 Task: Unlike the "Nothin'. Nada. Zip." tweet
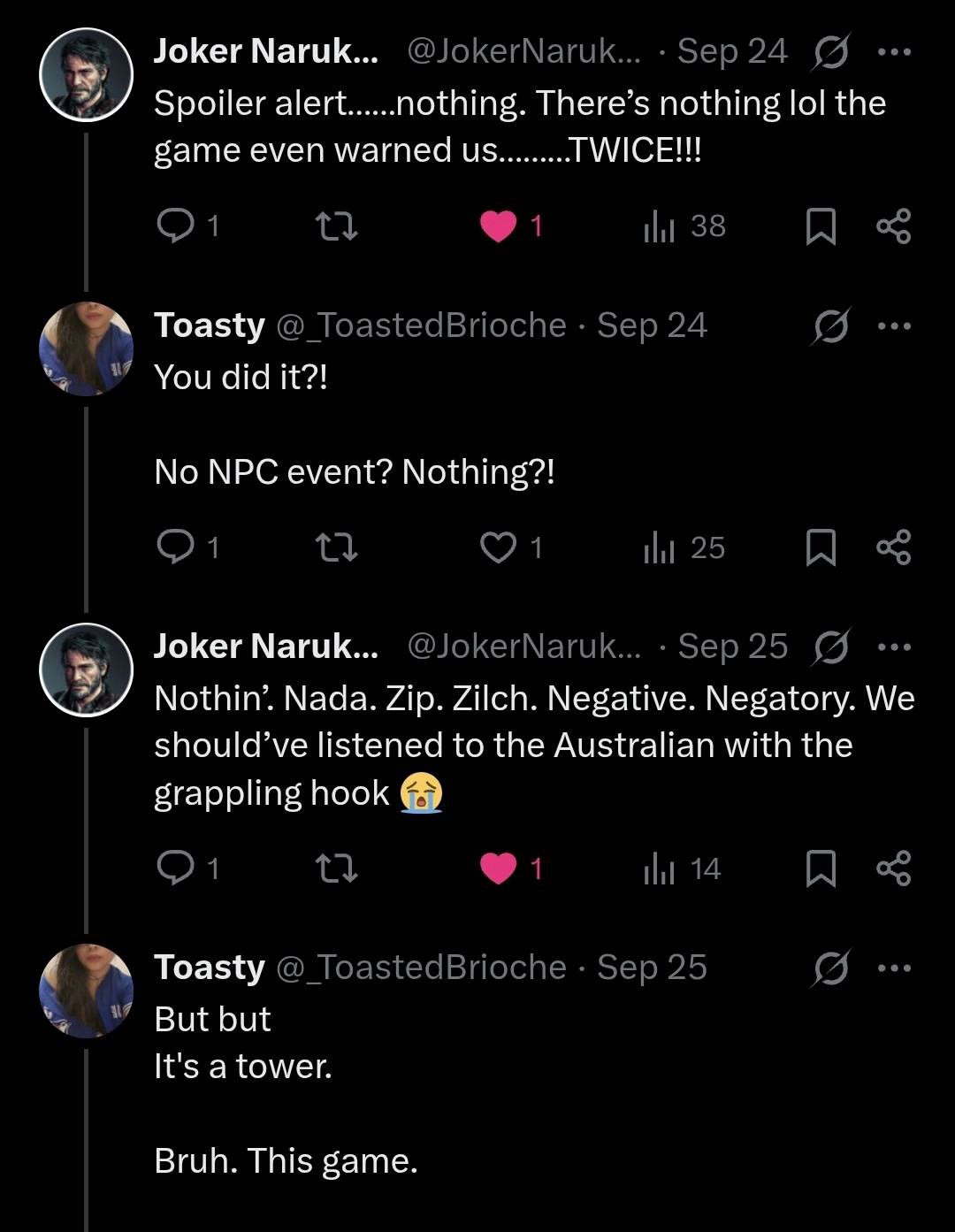[499, 869]
